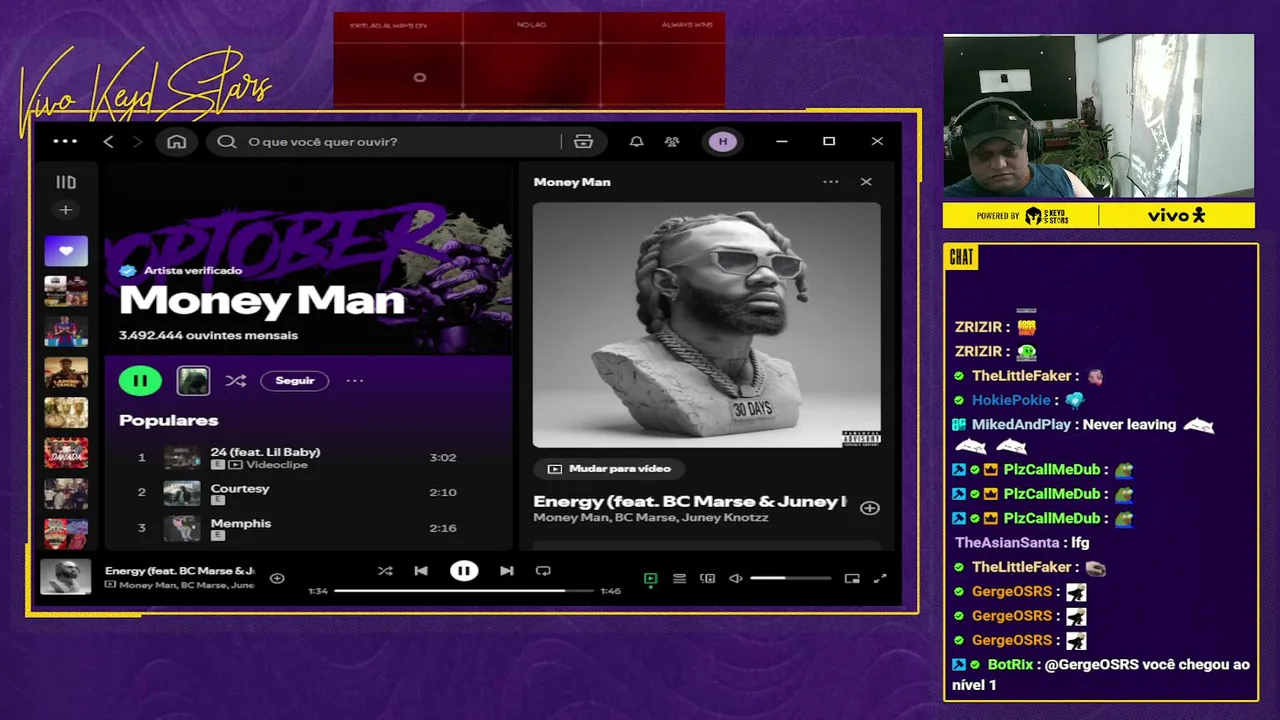
Task: Play the track Courtesy
Action: click(240, 488)
